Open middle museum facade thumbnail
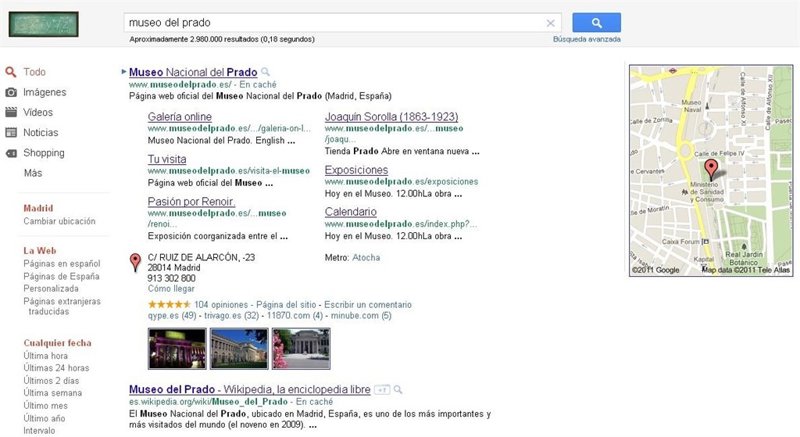This screenshot has width=800, height=437. click(x=239, y=349)
